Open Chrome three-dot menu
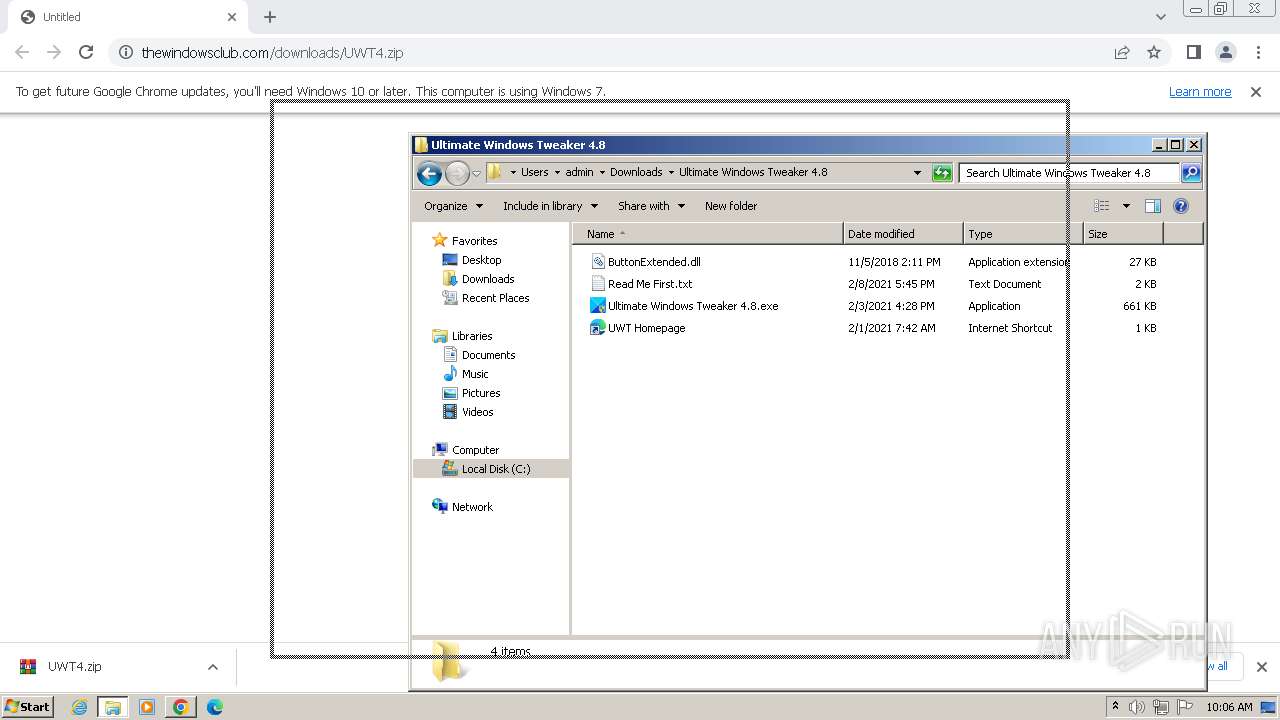 pyautogui.click(x=1259, y=52)
